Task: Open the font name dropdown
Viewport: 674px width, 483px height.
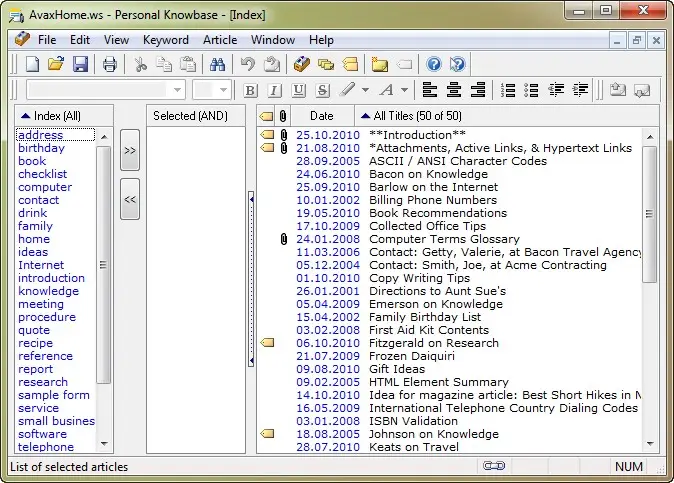Action: pyautogui.click(x=178, y=91)
